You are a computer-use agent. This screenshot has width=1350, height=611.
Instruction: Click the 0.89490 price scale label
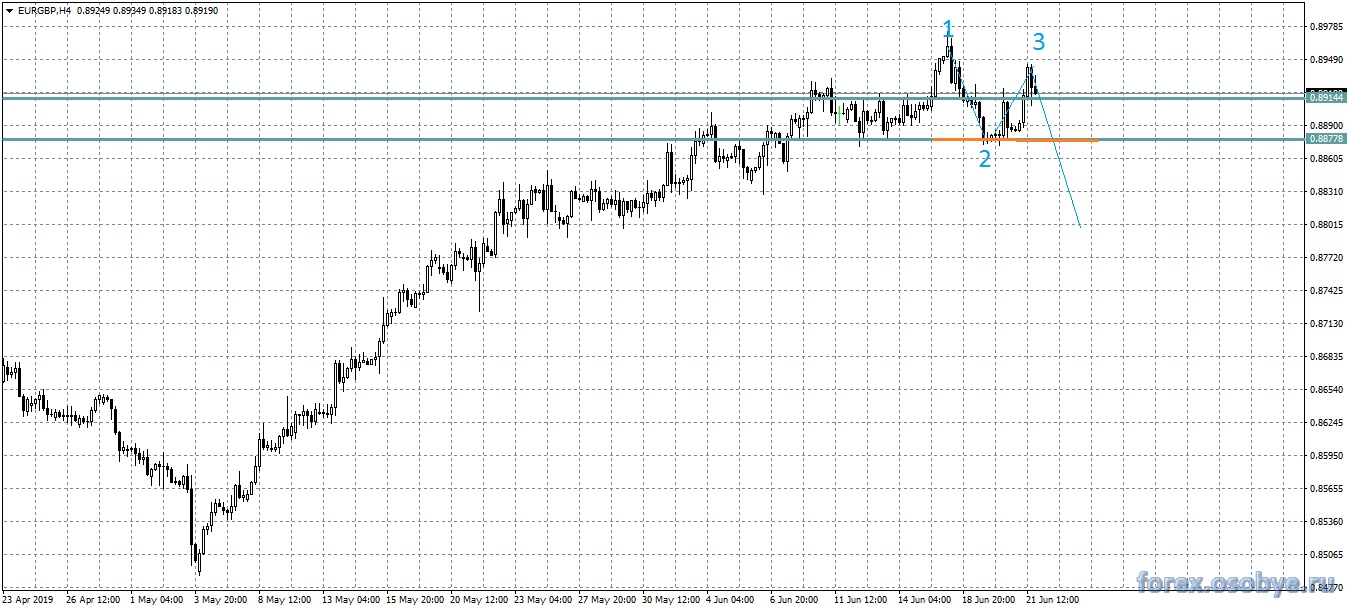[1327, 60]
